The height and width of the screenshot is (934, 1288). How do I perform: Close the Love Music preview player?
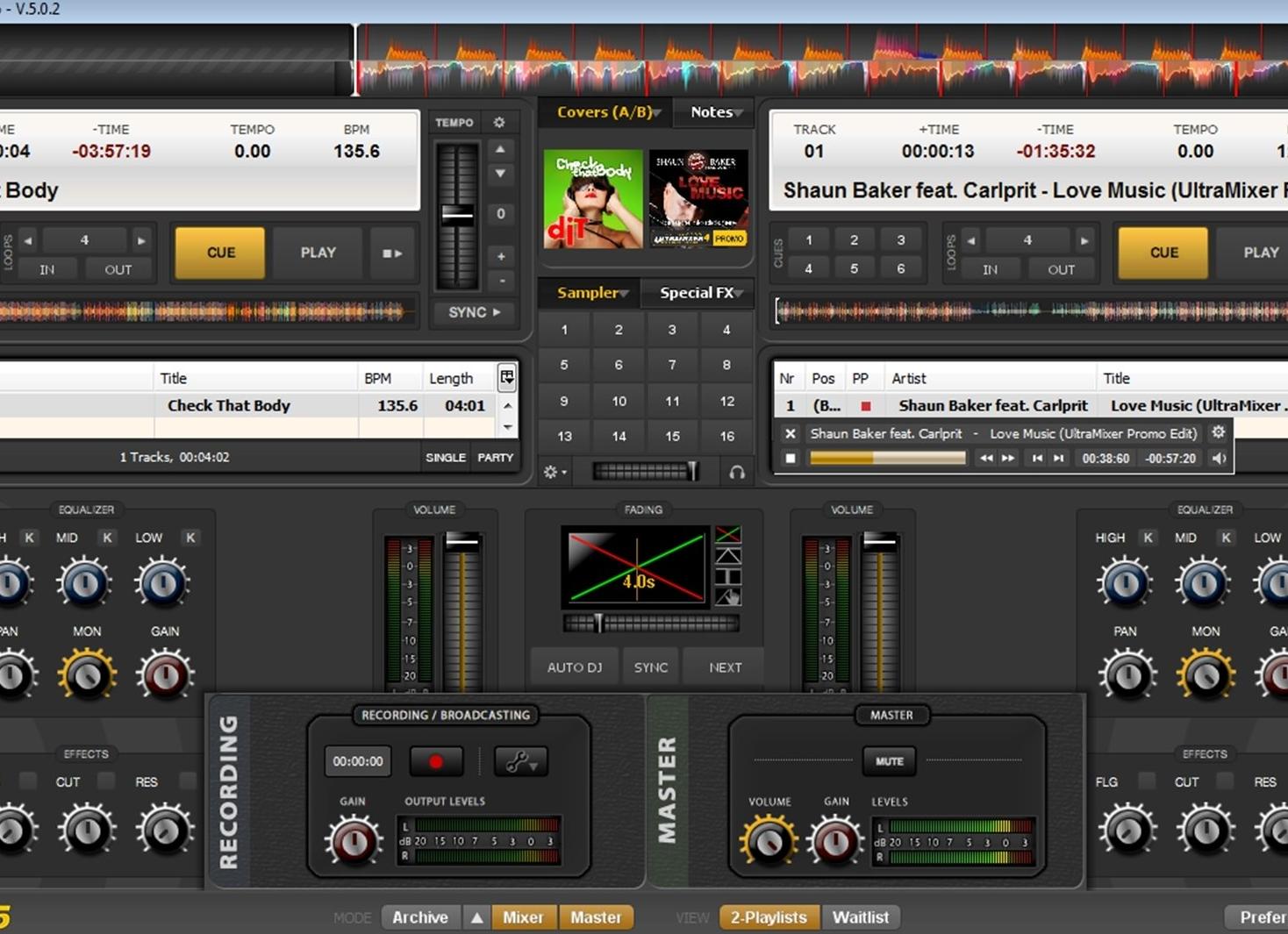pos(791,433)
